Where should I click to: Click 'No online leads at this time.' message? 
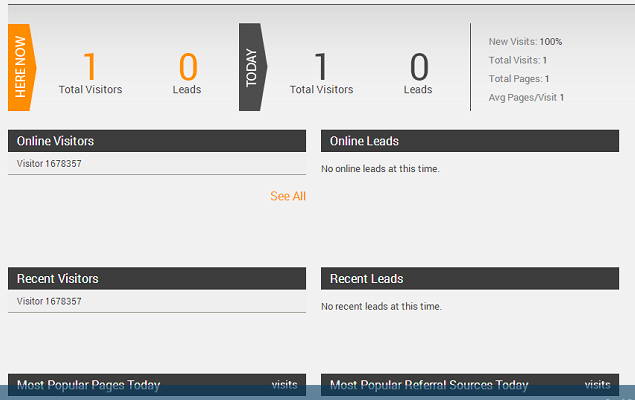tap(380, 169)
